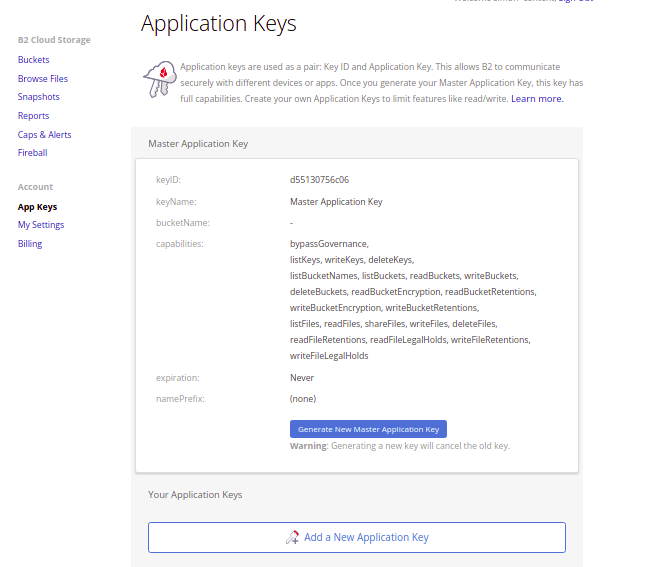Click the keyID value d55130756c06
The image size is (658, 567).
pyautogui.click(x=319, y=180)
